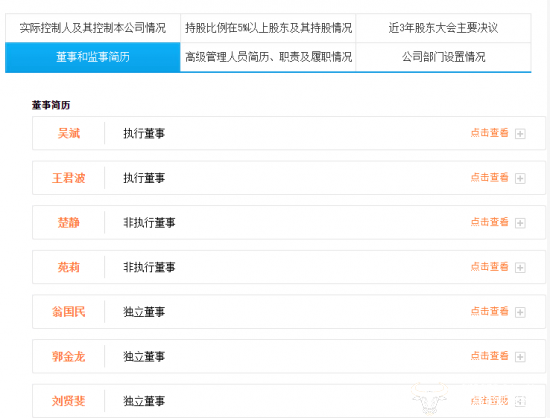Open 高级管理人员简历、职责及履职情况 tab

click(268, 57)
